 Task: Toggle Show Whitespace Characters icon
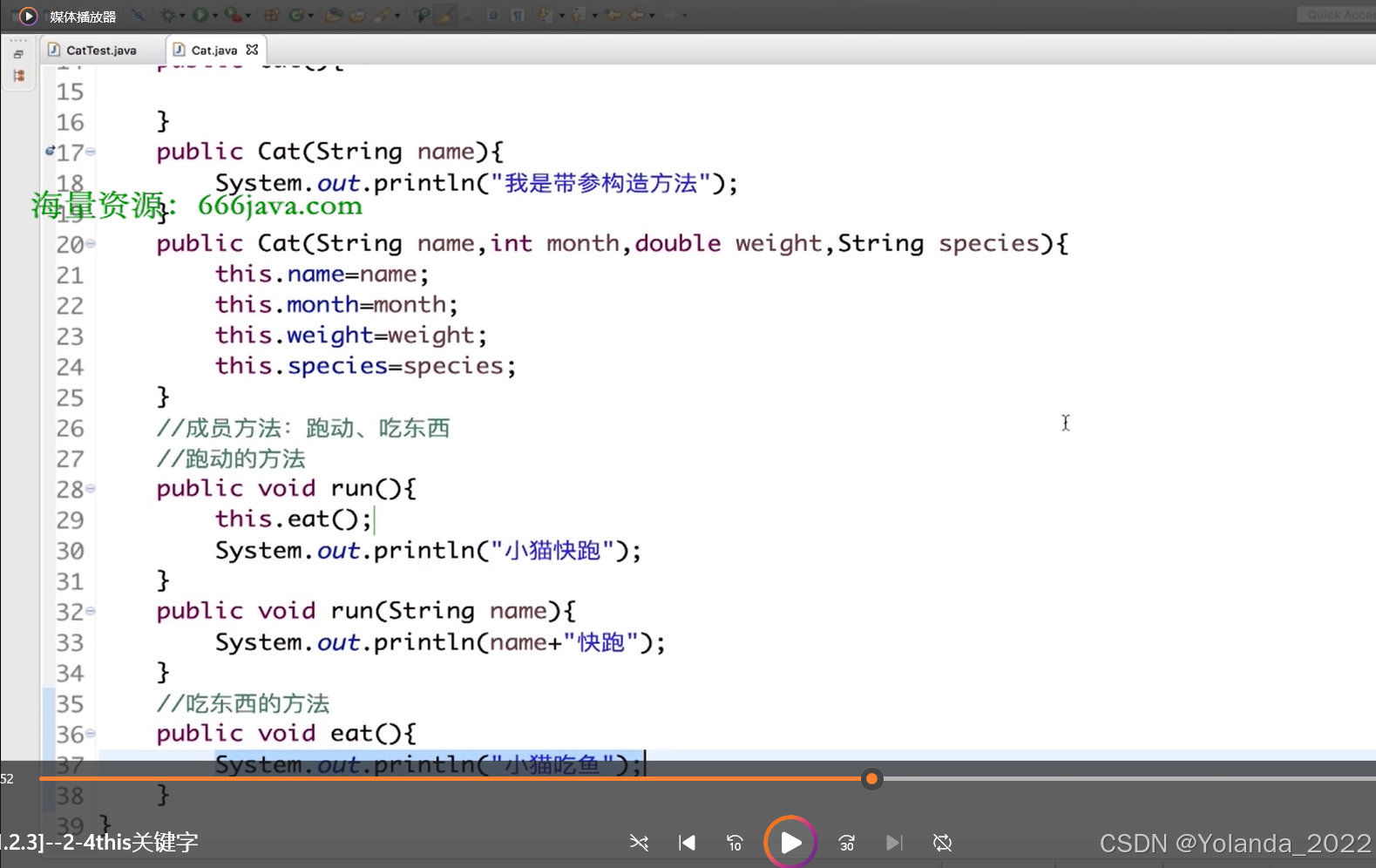coord(518,15)
